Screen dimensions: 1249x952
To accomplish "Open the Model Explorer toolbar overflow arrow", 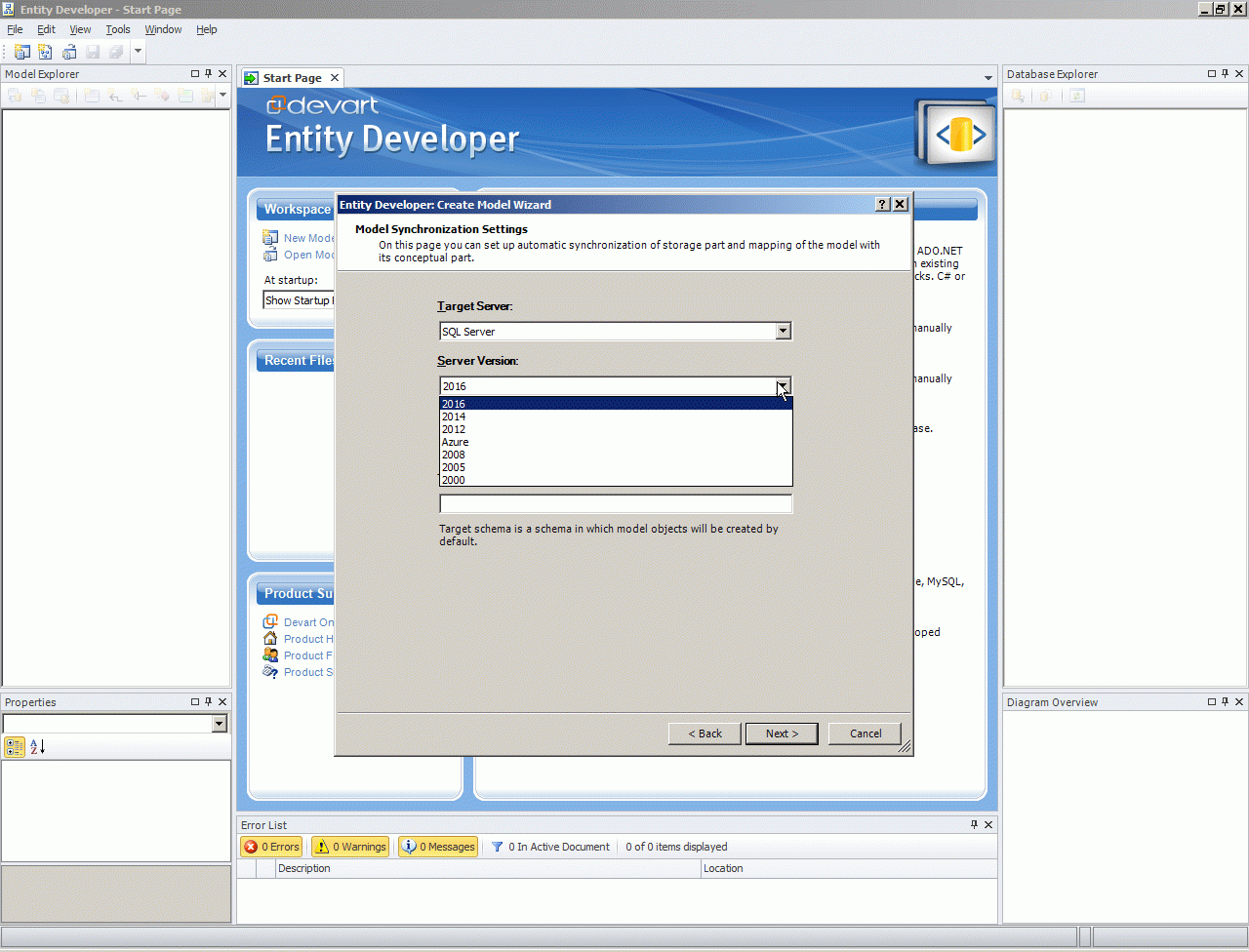I will [222, 96].
